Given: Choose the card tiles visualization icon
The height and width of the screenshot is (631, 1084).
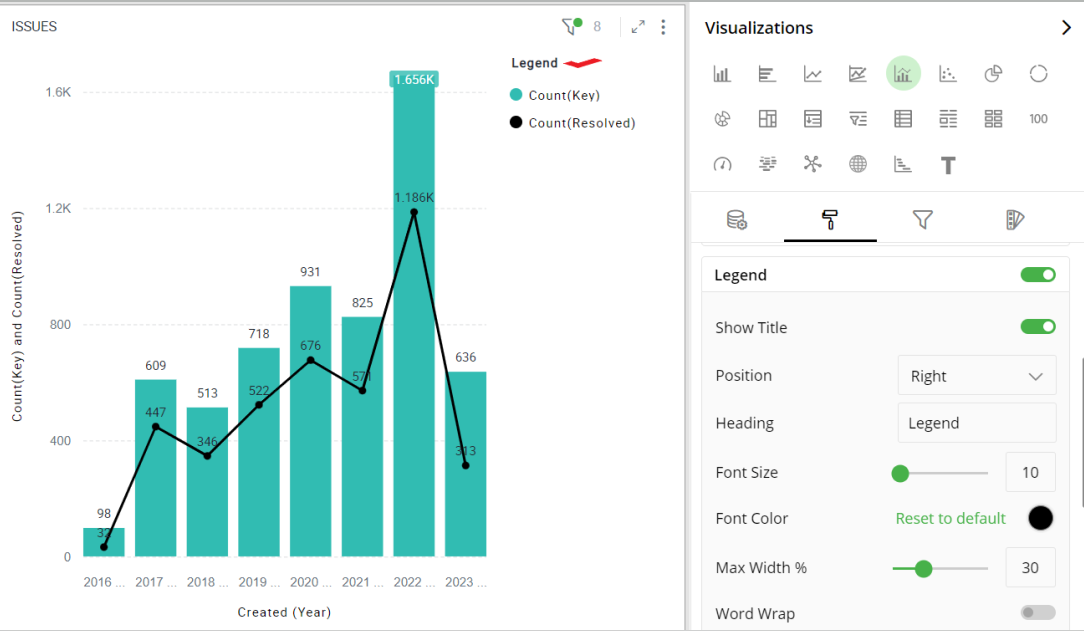Looking at the screenshot, I should click(993, 119).
